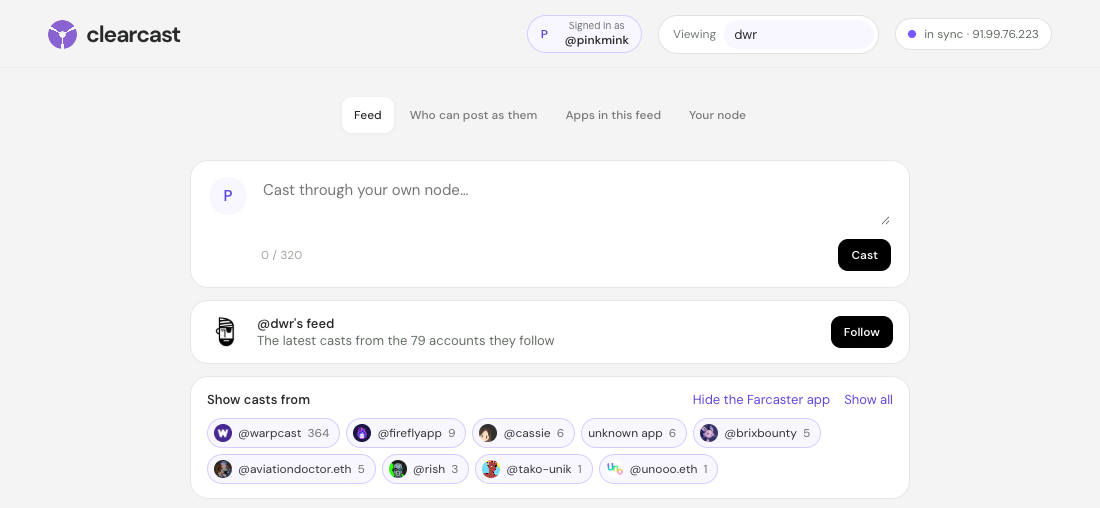
Task: Click the rish avatar icon
Action: [398, 469]
